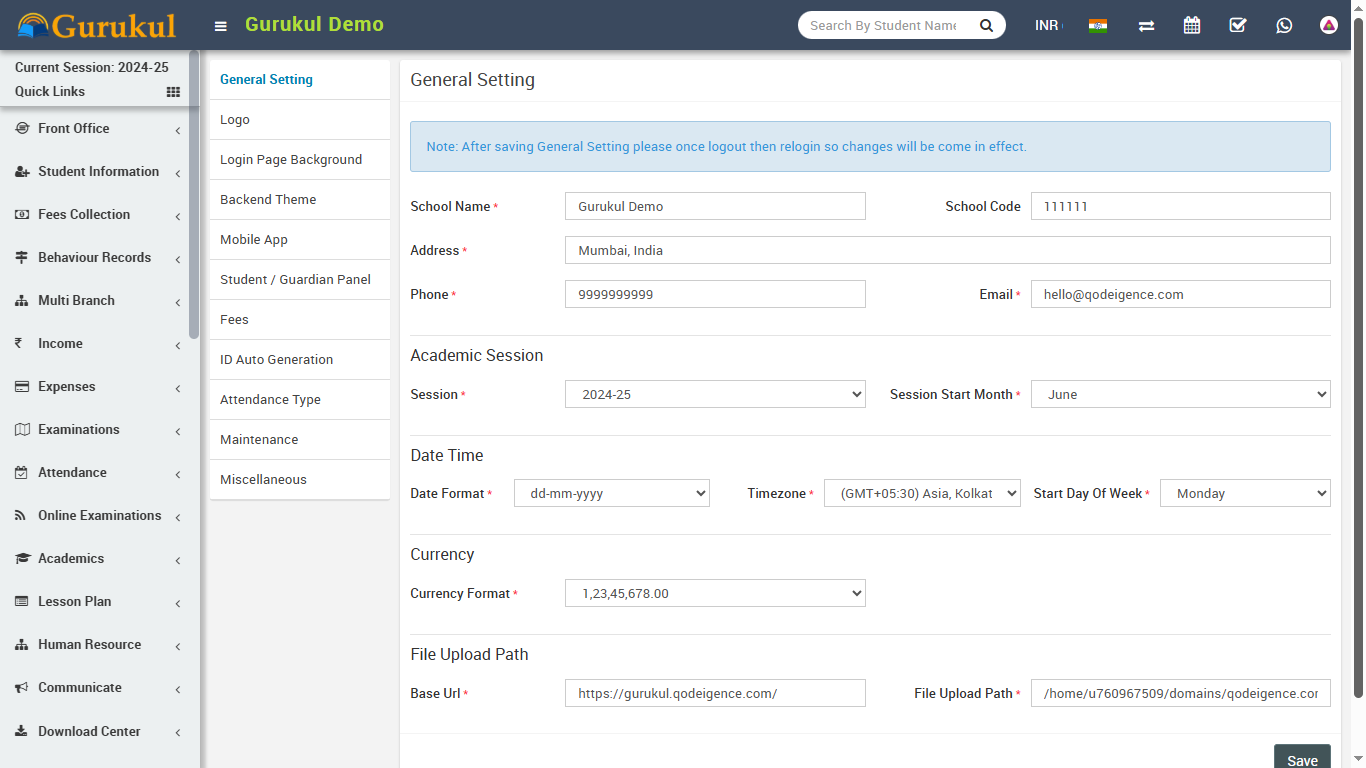Open the calendar icon in header
This screenshot has height=768, width=1366.
[x=1192, y=25]
